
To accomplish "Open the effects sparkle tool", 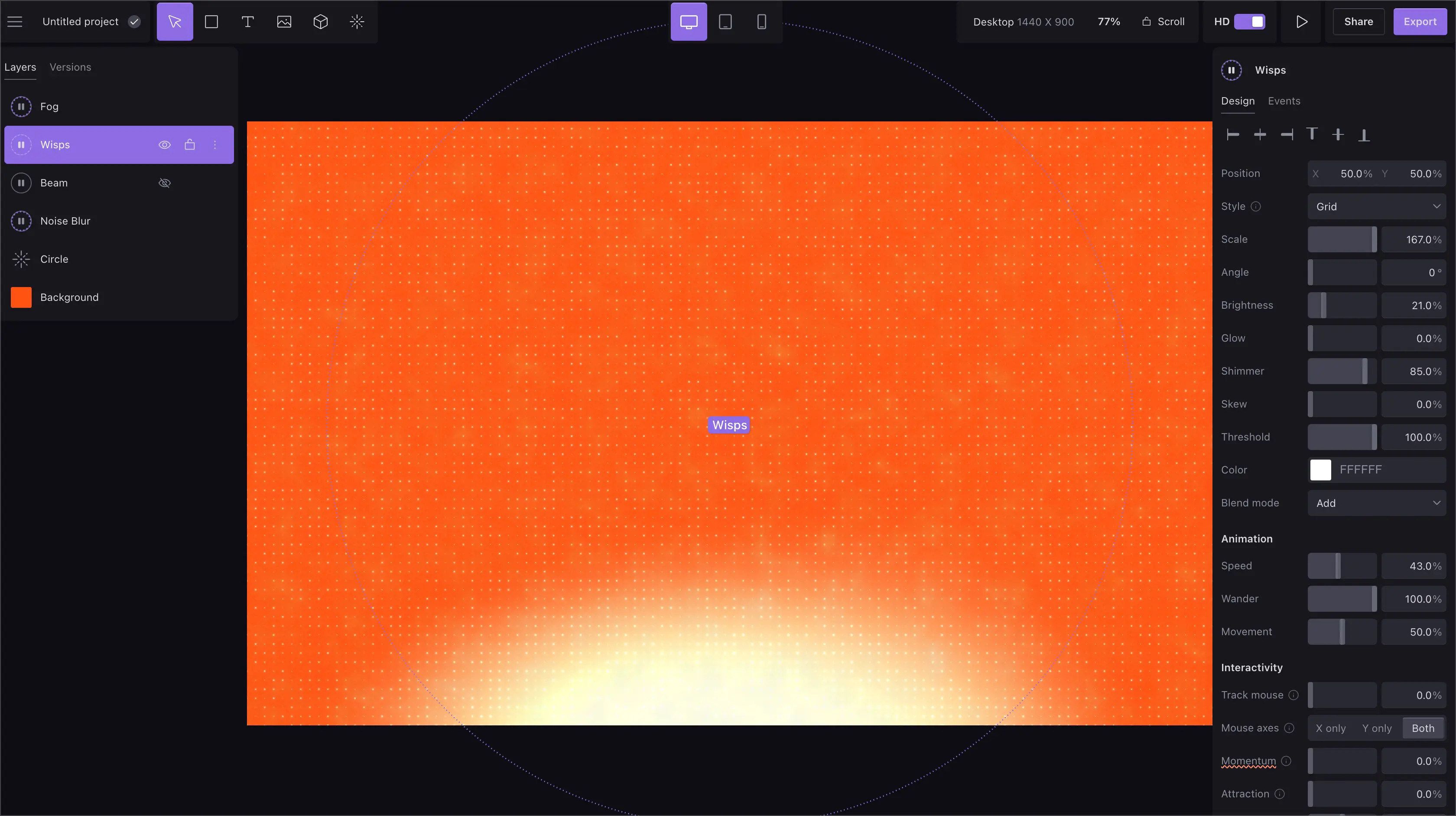I will [x=357, y=22].
